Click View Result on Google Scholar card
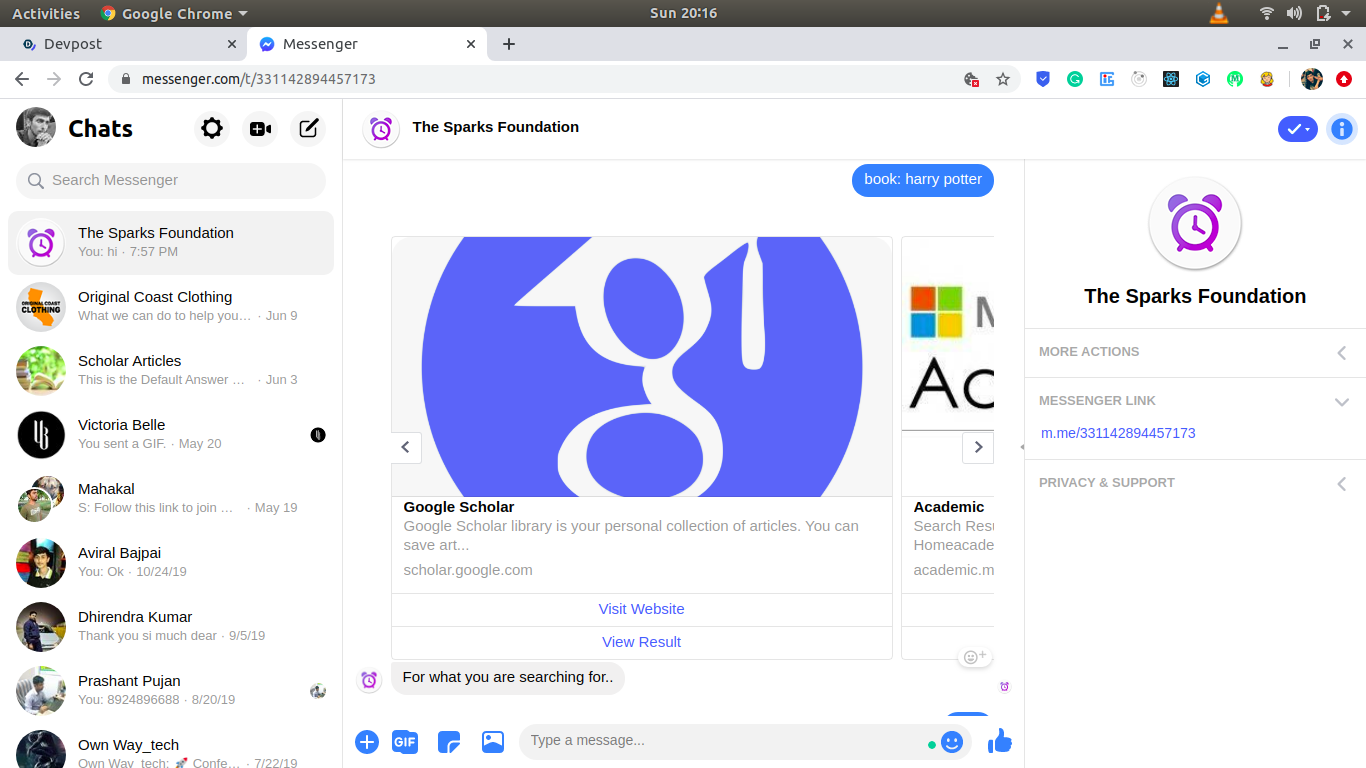Screen dimensions: 1366x768 (642, 642)
